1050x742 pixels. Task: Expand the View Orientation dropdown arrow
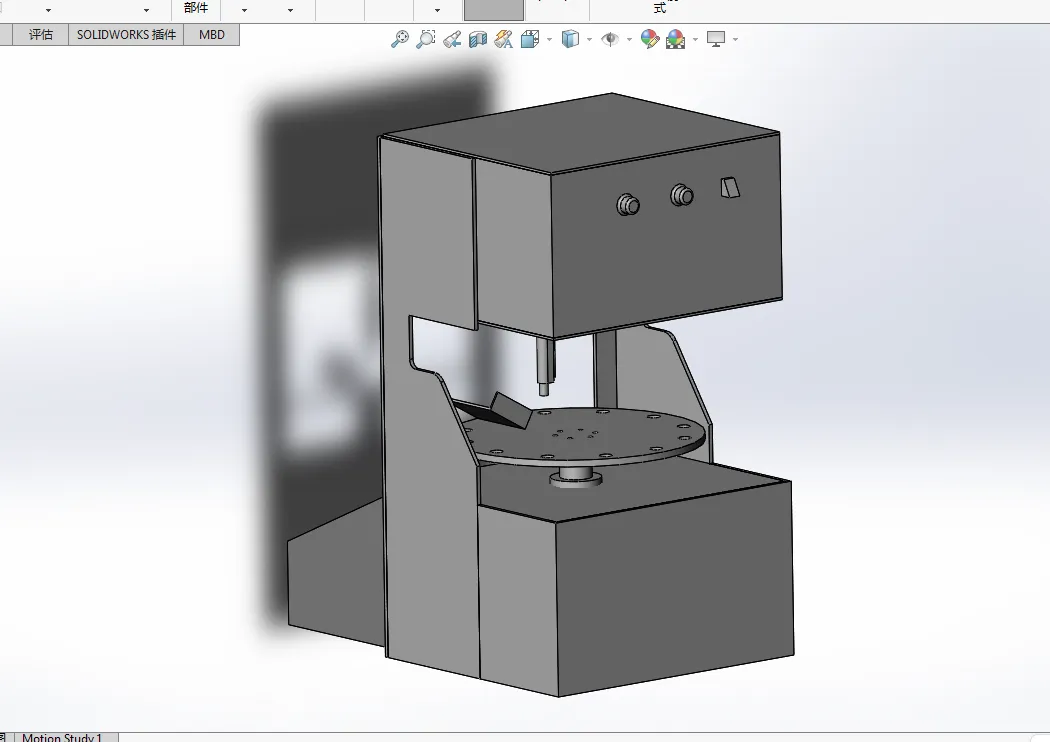click(549, 40)
